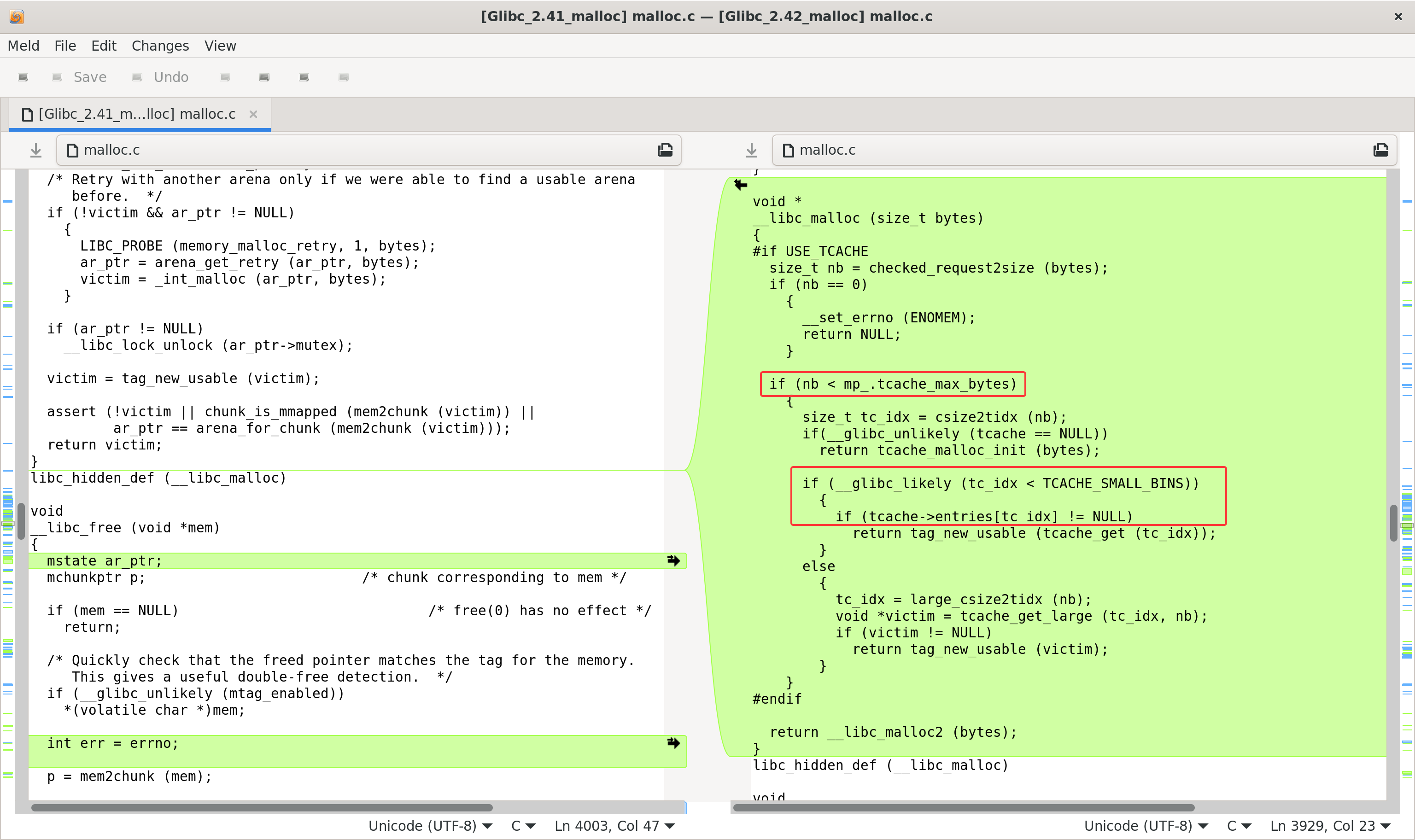Open left pane Unicode (UTF-8) encoding dropdown
The image size is (1415, 840).
pos(430,826)
